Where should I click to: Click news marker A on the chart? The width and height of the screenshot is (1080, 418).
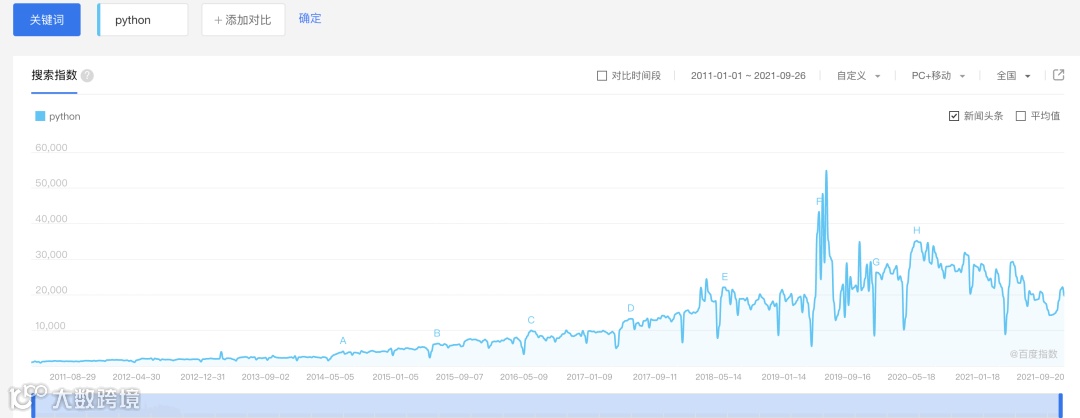[x=343, y=340]
